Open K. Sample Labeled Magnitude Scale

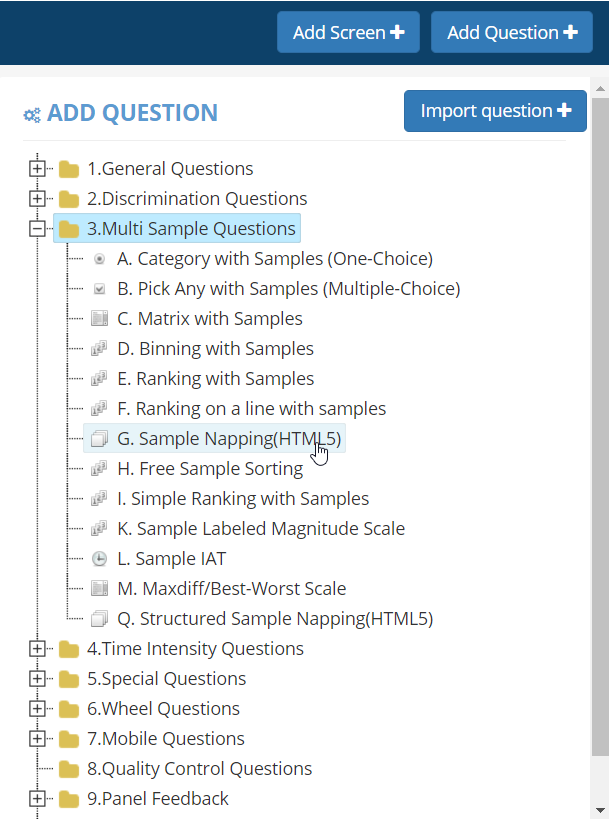pos(261,529)
